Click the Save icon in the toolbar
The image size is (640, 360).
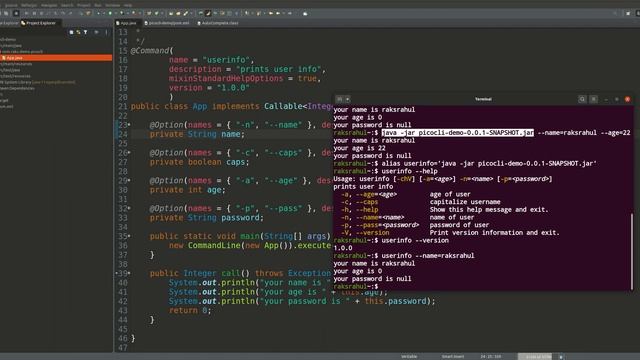[x=6, y=13]
